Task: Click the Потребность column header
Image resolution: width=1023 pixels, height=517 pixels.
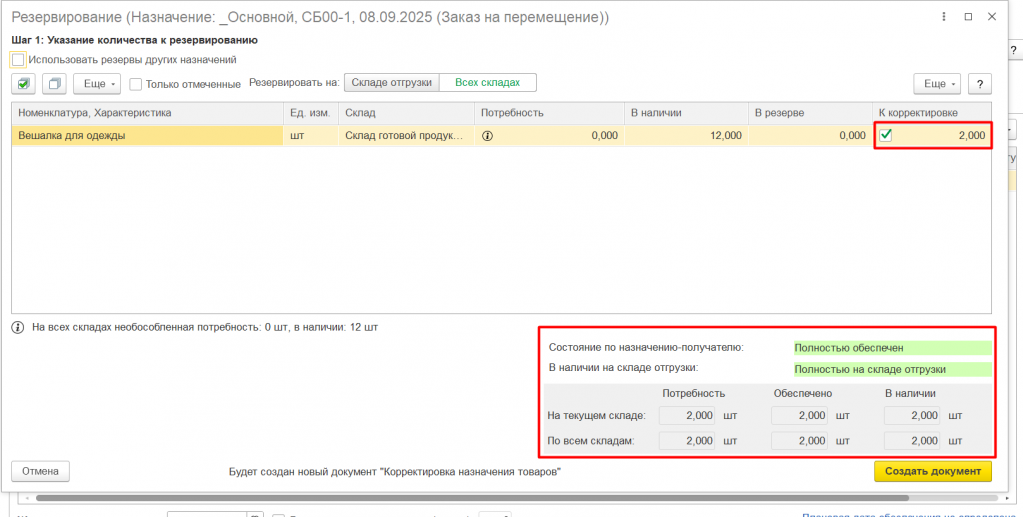Action: 549,113
